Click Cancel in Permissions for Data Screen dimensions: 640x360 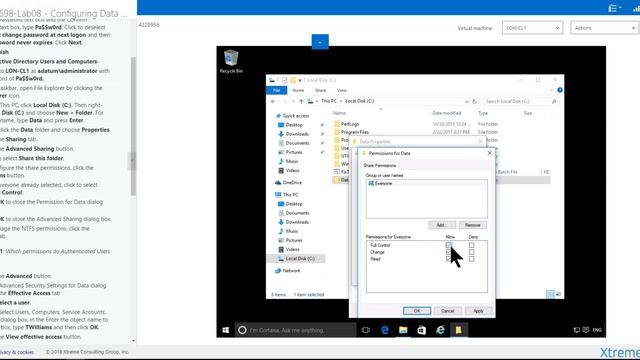(447, 311)
